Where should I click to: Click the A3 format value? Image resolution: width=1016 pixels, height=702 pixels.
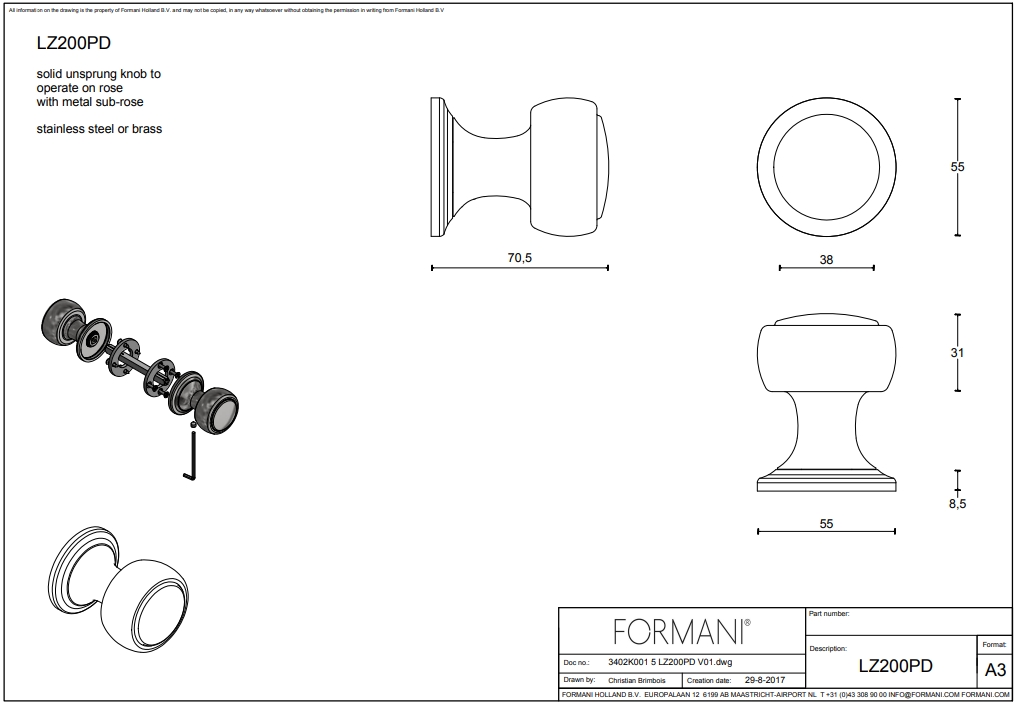995,670
